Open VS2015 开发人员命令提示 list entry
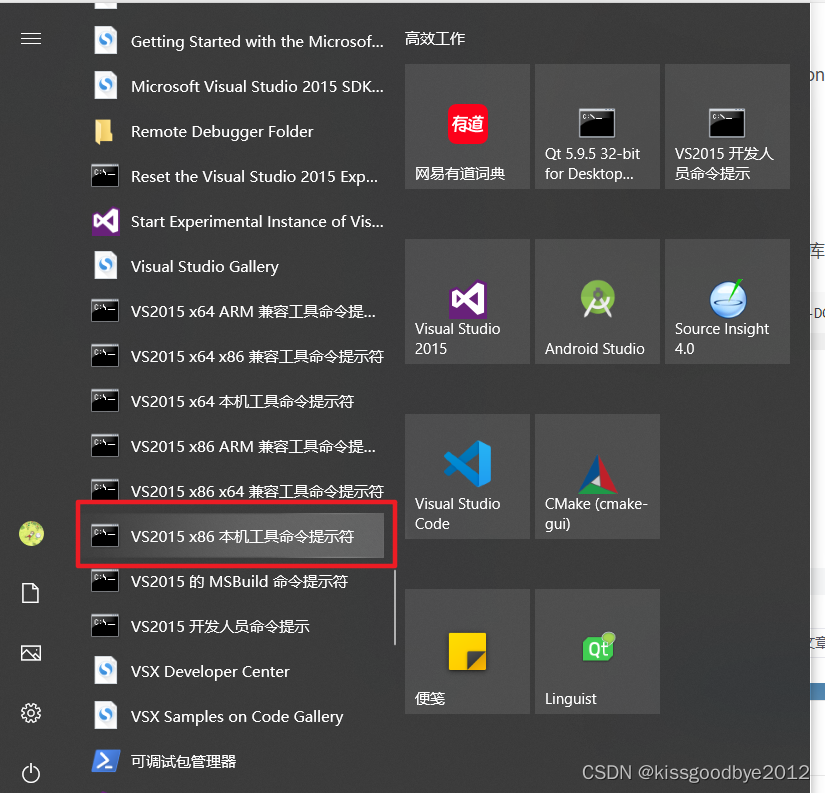 pyautogui.click(x=237, y=626)
